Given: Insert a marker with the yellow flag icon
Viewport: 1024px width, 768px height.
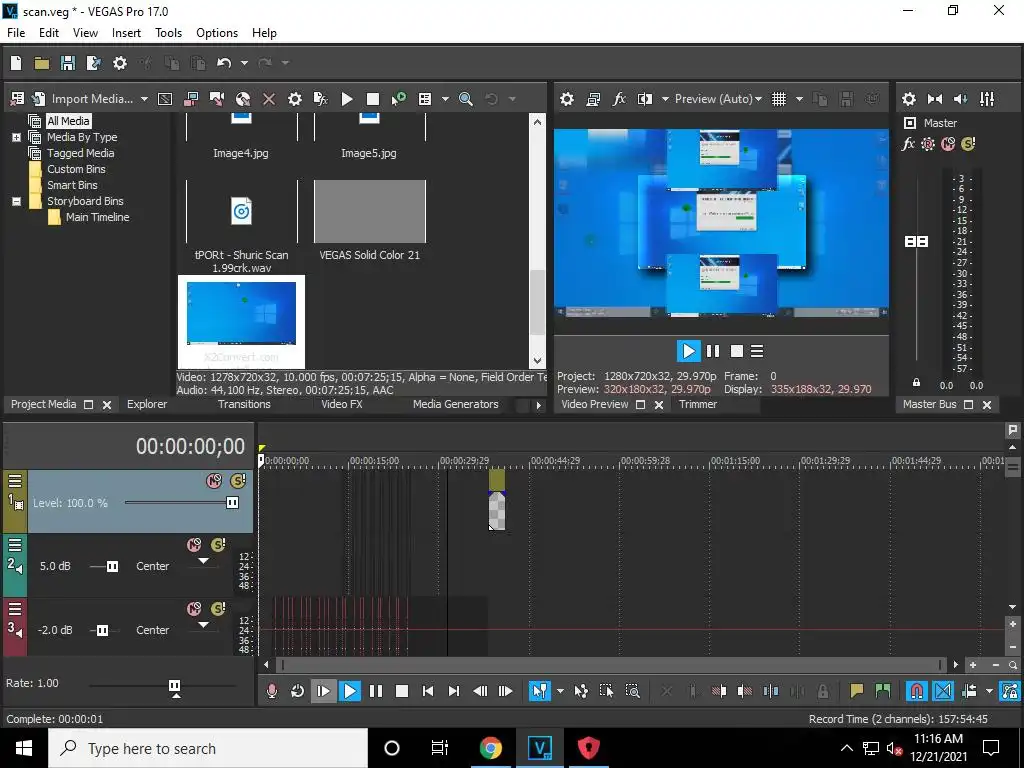Looking at the screenshot, I should (x=856, y=691).
